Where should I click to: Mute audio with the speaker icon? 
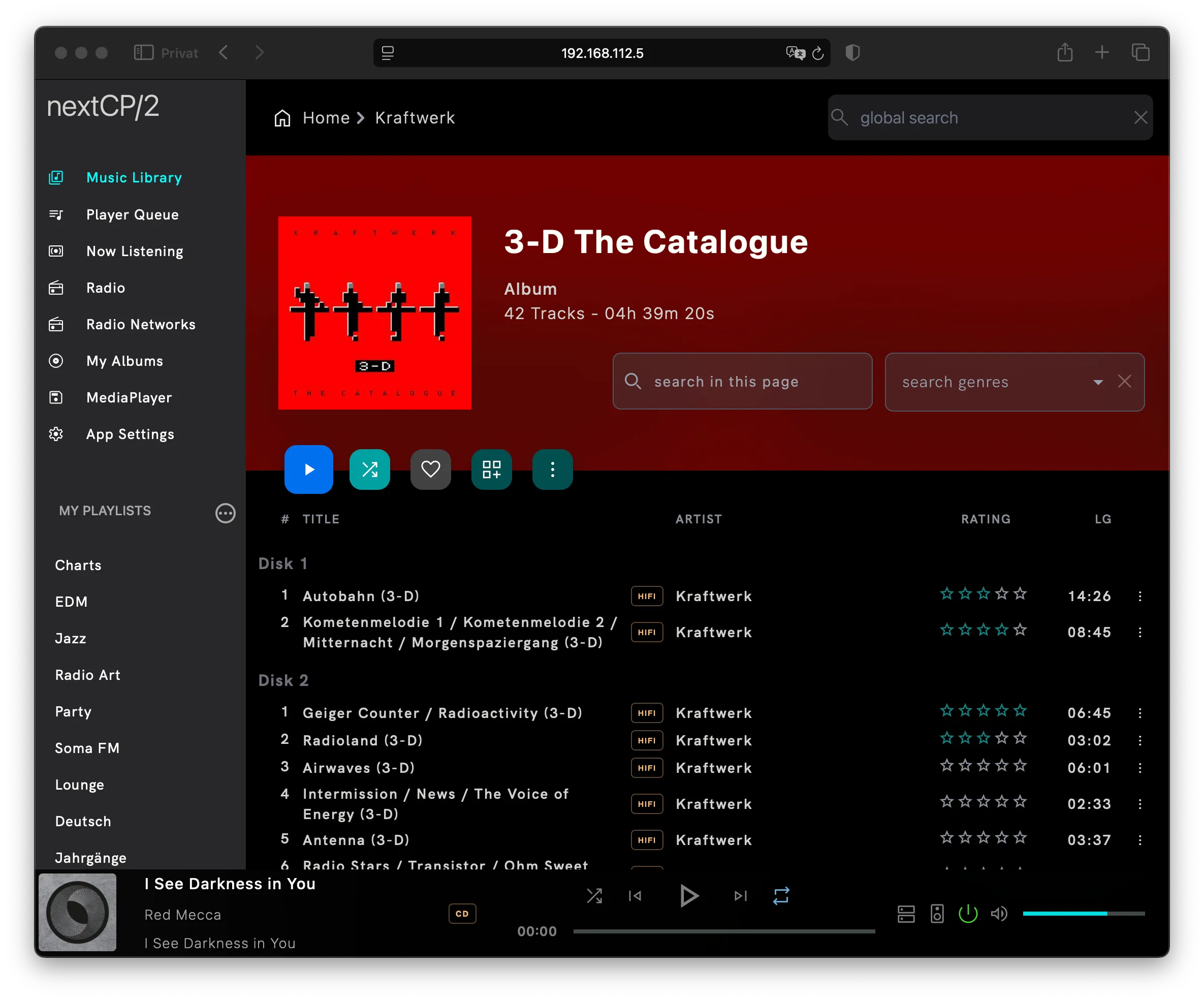pyautogui.click(x=999, y=914)
